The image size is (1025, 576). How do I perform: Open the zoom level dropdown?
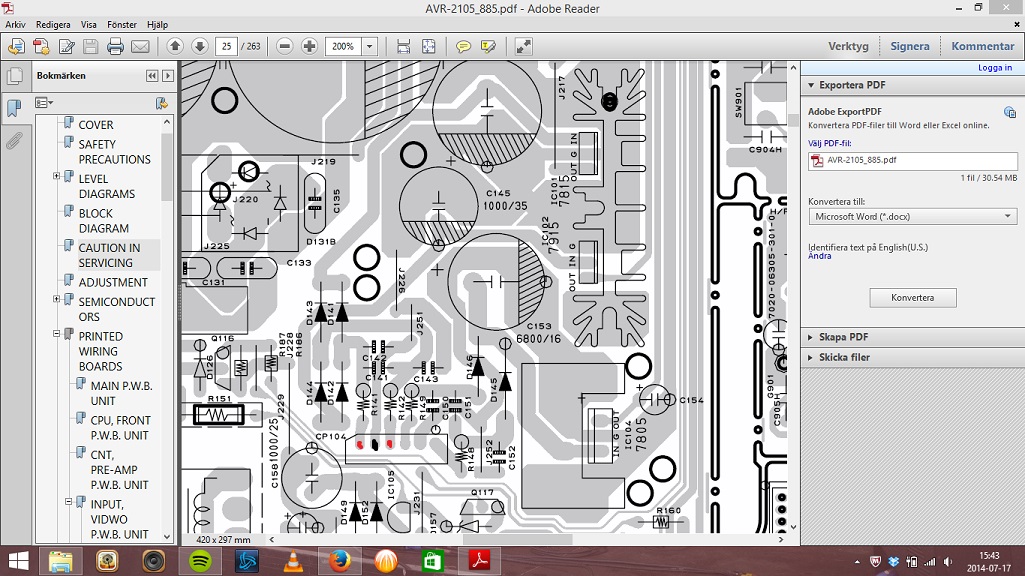click(370, 46)
